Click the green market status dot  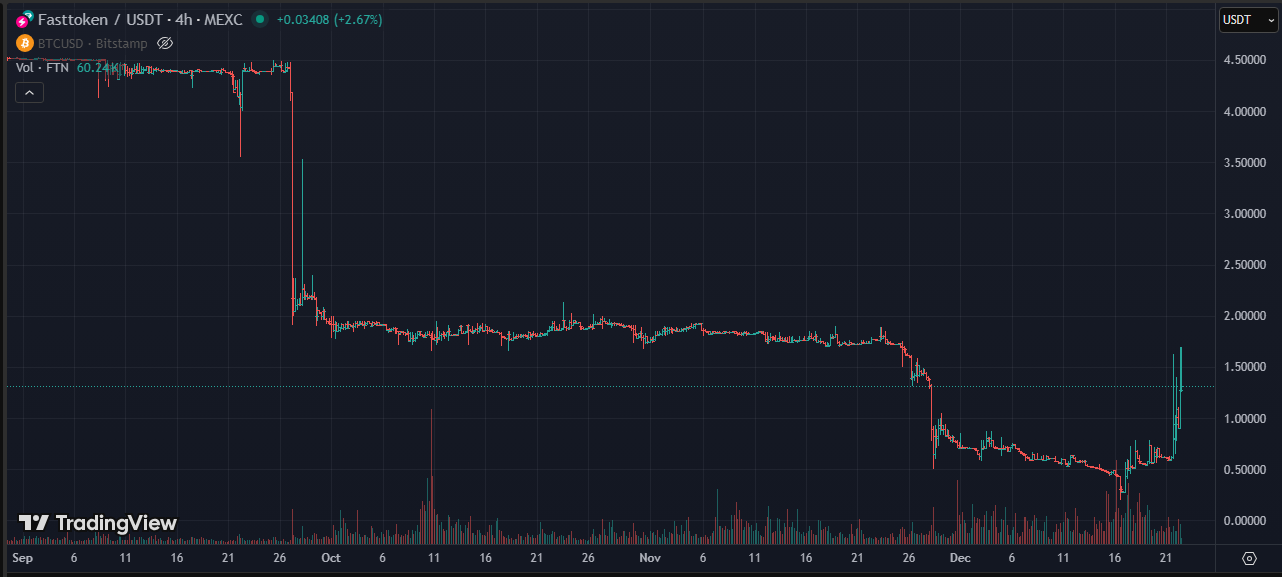[x=260, y=20]
